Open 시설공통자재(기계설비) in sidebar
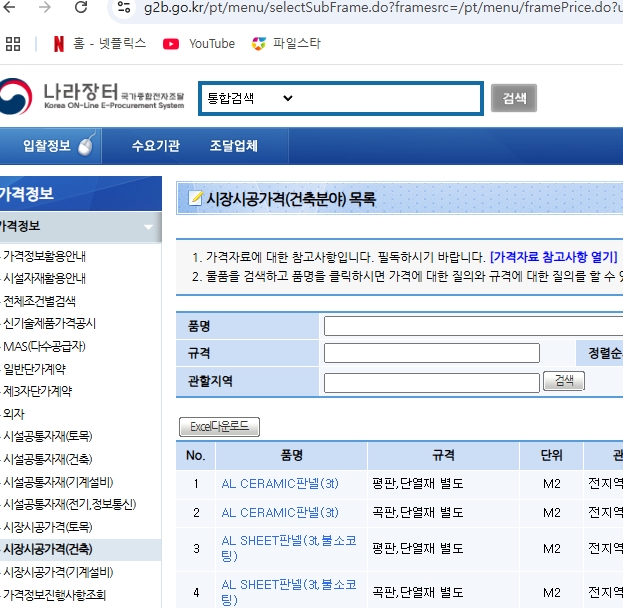Viewport: 623px width, 608px height. (58, 482)
